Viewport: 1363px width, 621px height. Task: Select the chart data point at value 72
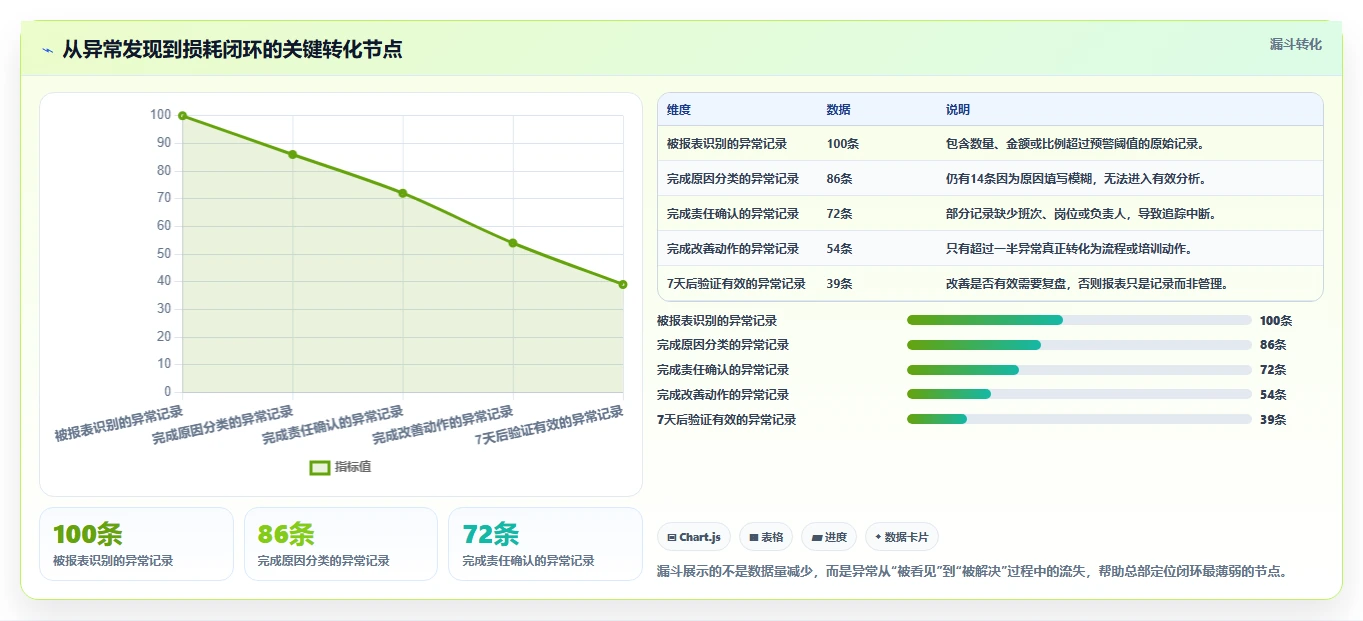pos(403,193)
